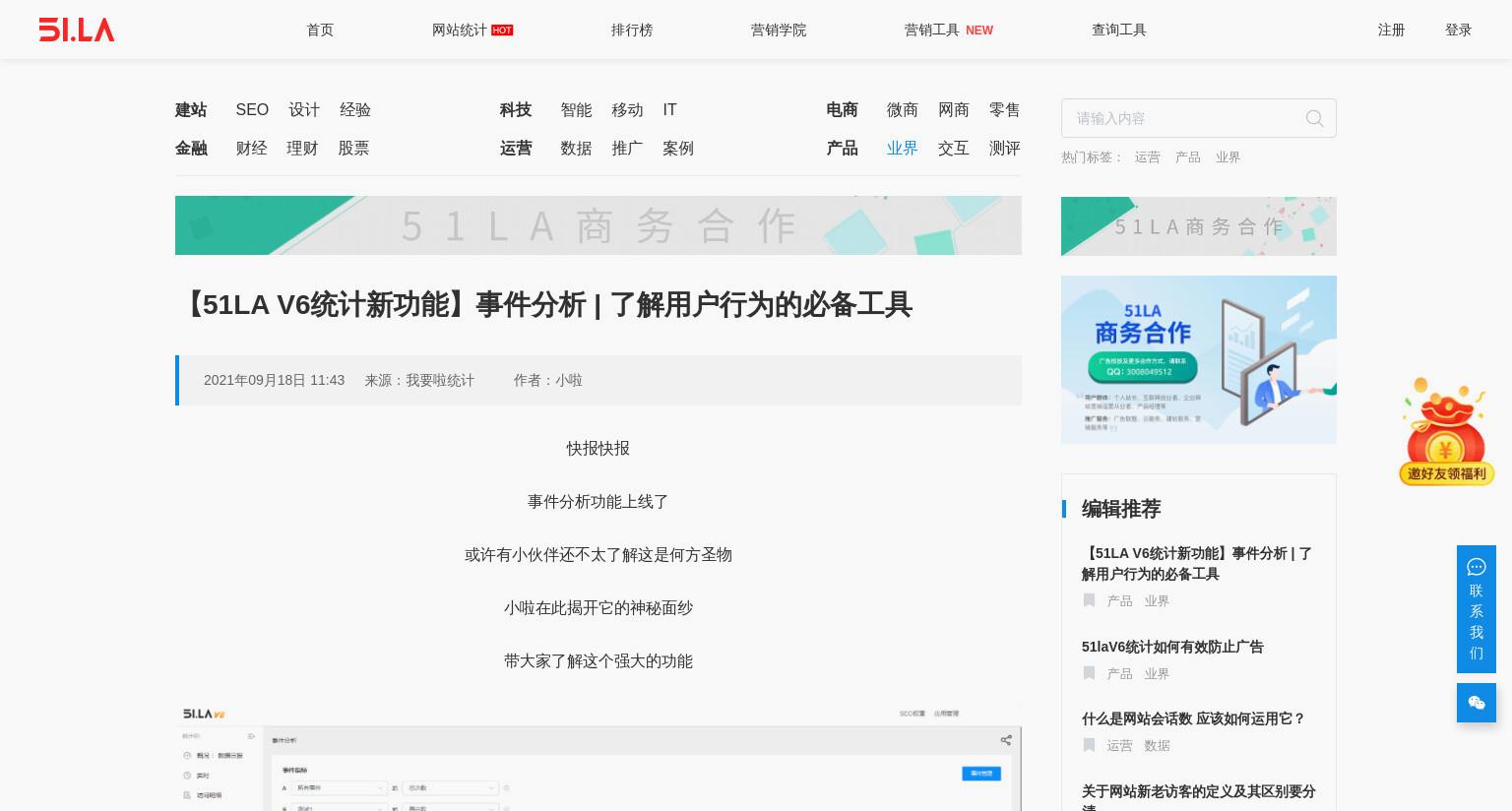1512x811 pixels.
Task: Select the 财经 subcategory
Action: tap(251, 148)
